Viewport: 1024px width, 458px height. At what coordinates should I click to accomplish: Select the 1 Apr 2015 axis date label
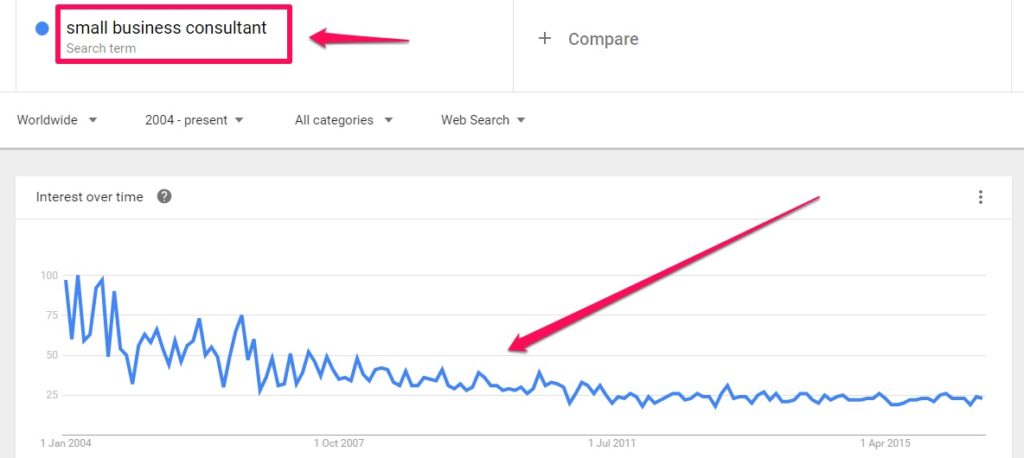pyautogui.click(x=885, y=443)
